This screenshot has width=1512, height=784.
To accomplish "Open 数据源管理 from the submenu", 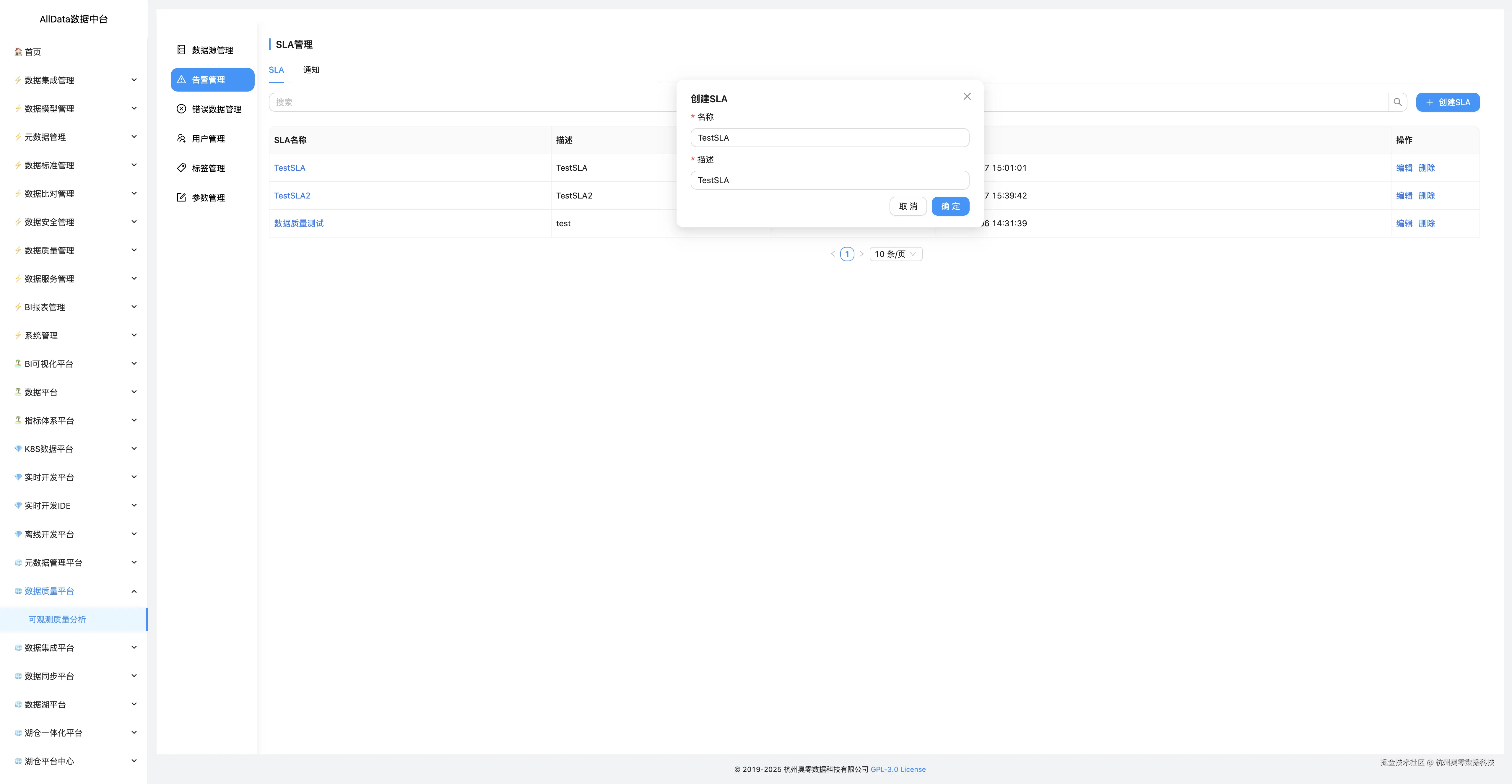I will [212, 51].
